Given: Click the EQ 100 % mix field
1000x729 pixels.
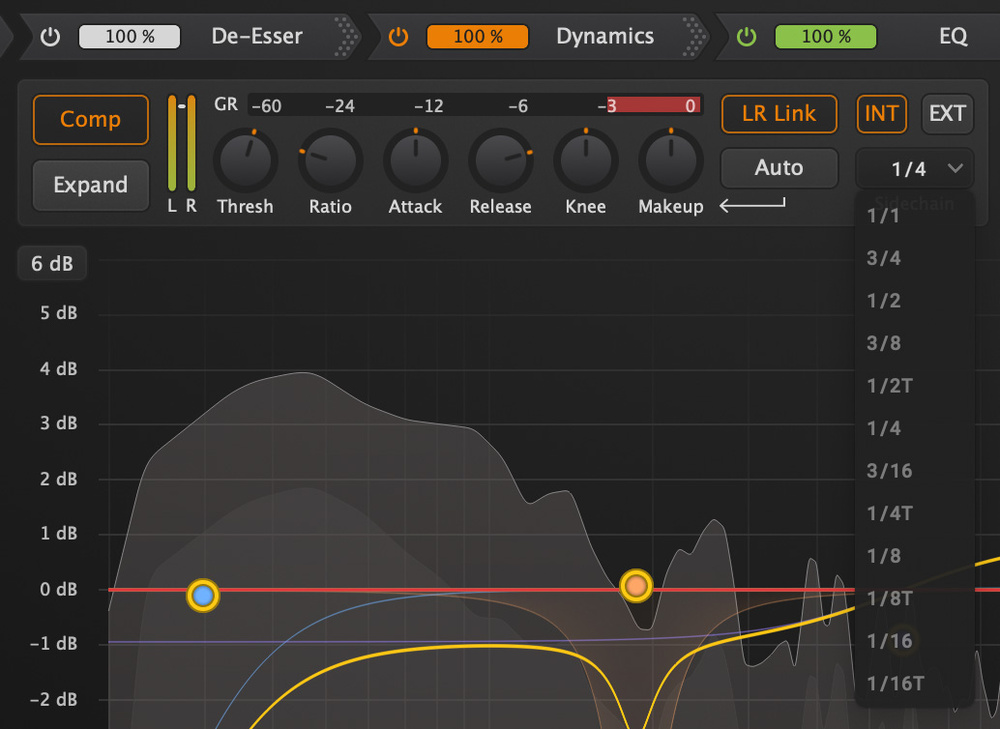Looking at the screenshot, I should click(826, 36).
